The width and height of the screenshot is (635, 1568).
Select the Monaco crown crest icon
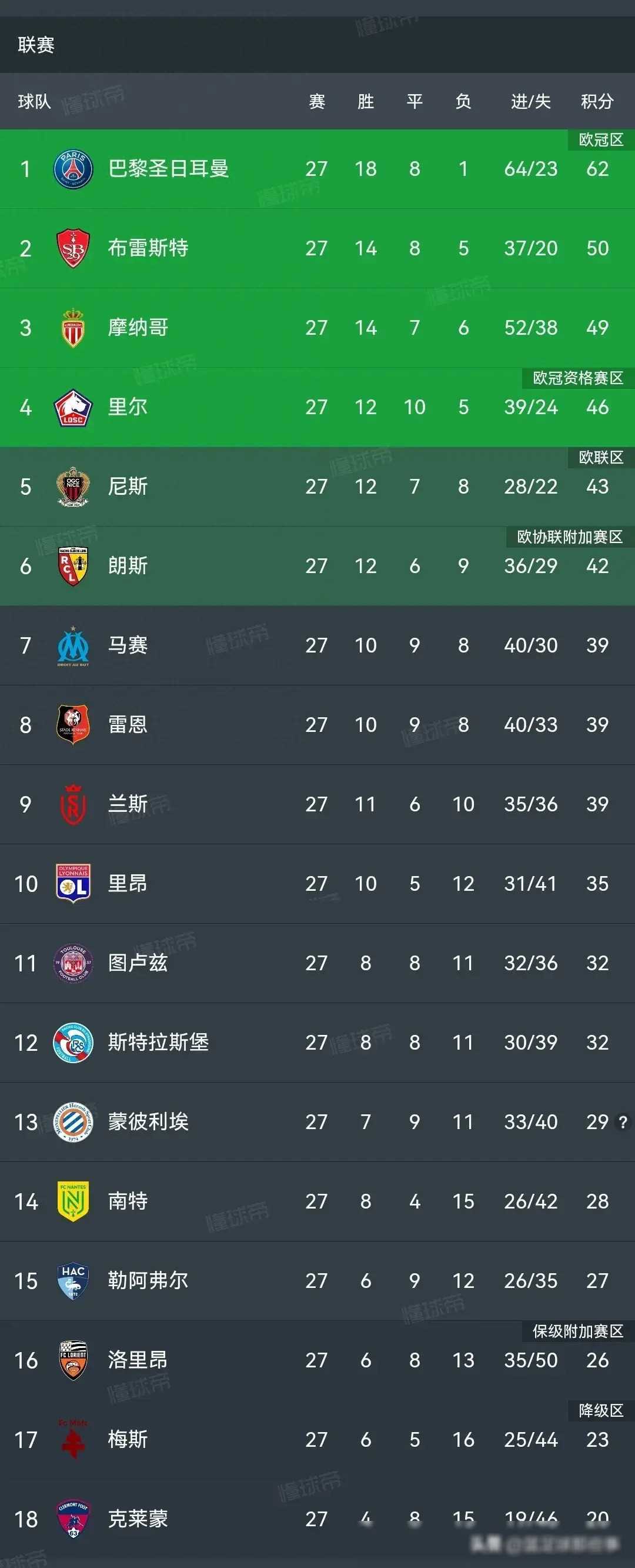[x=73, y=328]
